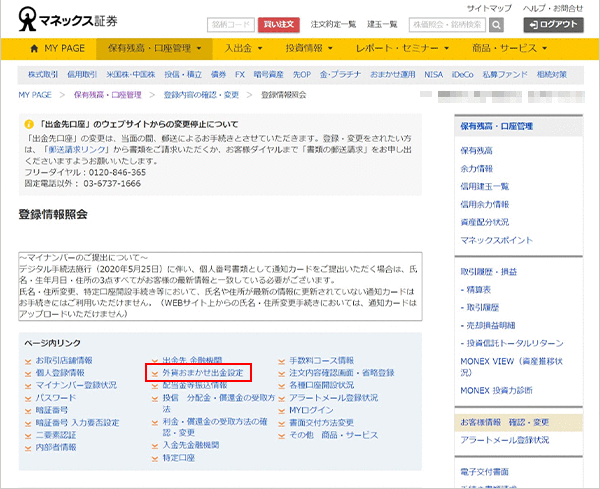This screenshot has height=489, width=600.
Task: Open the 郵送請求リンク link in the notice
Action: coord(77,150)
